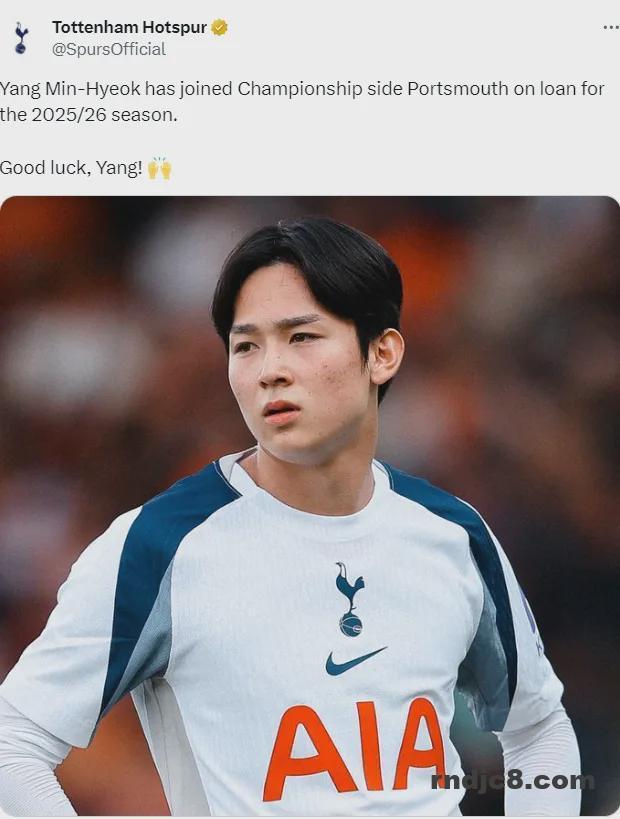Click the Nike swoosh logo on the shirt

coord(355,661)
